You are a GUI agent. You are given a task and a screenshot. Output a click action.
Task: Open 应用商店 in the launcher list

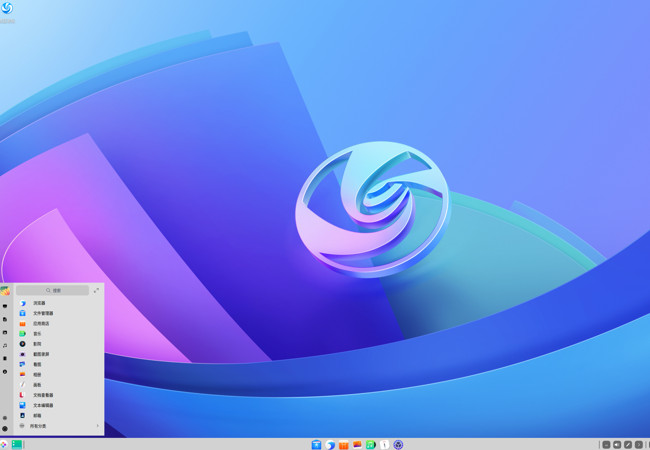point(58,324)
